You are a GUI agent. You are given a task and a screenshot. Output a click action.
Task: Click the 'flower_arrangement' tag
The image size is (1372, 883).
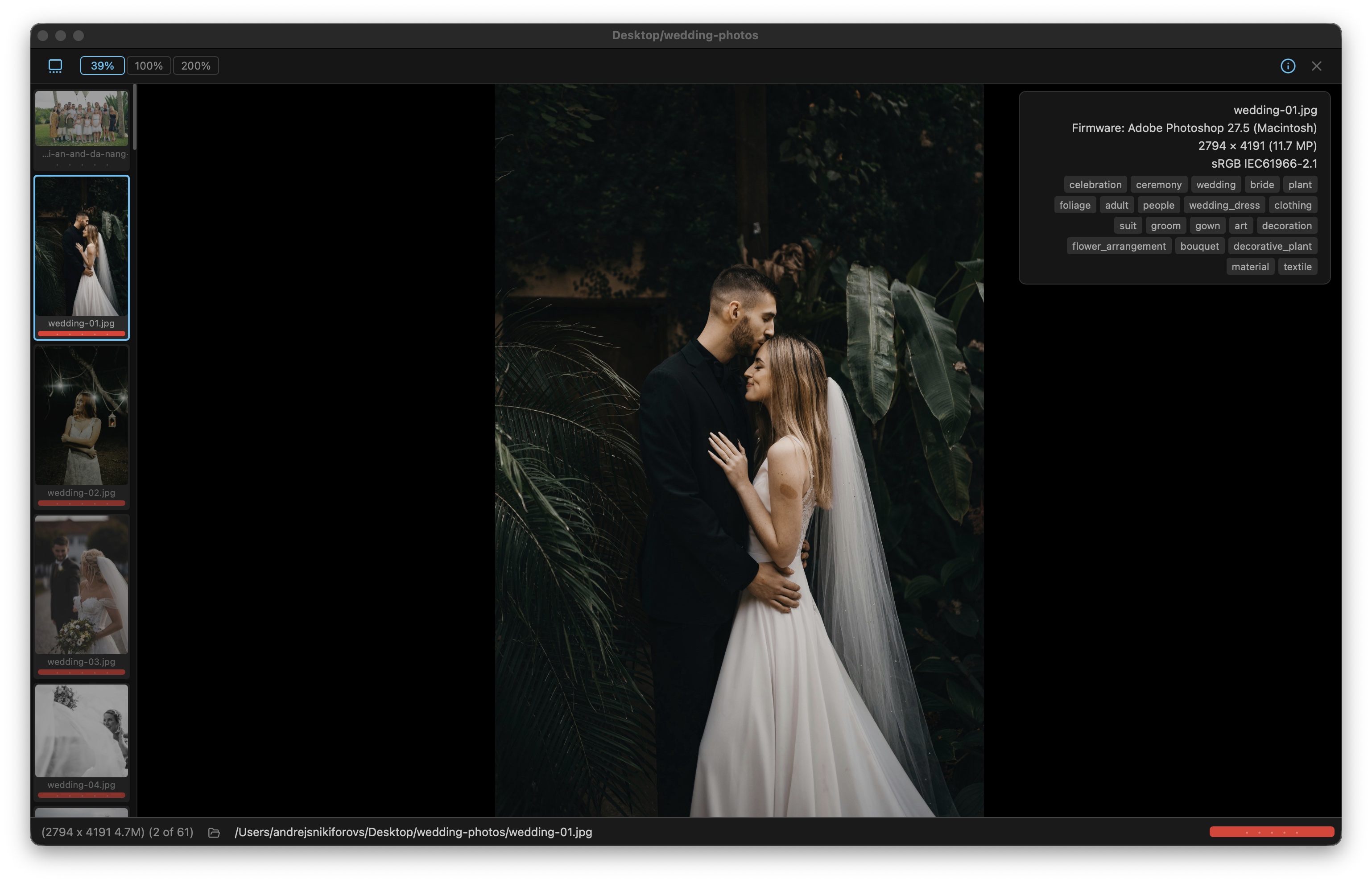pos(1118,246)
